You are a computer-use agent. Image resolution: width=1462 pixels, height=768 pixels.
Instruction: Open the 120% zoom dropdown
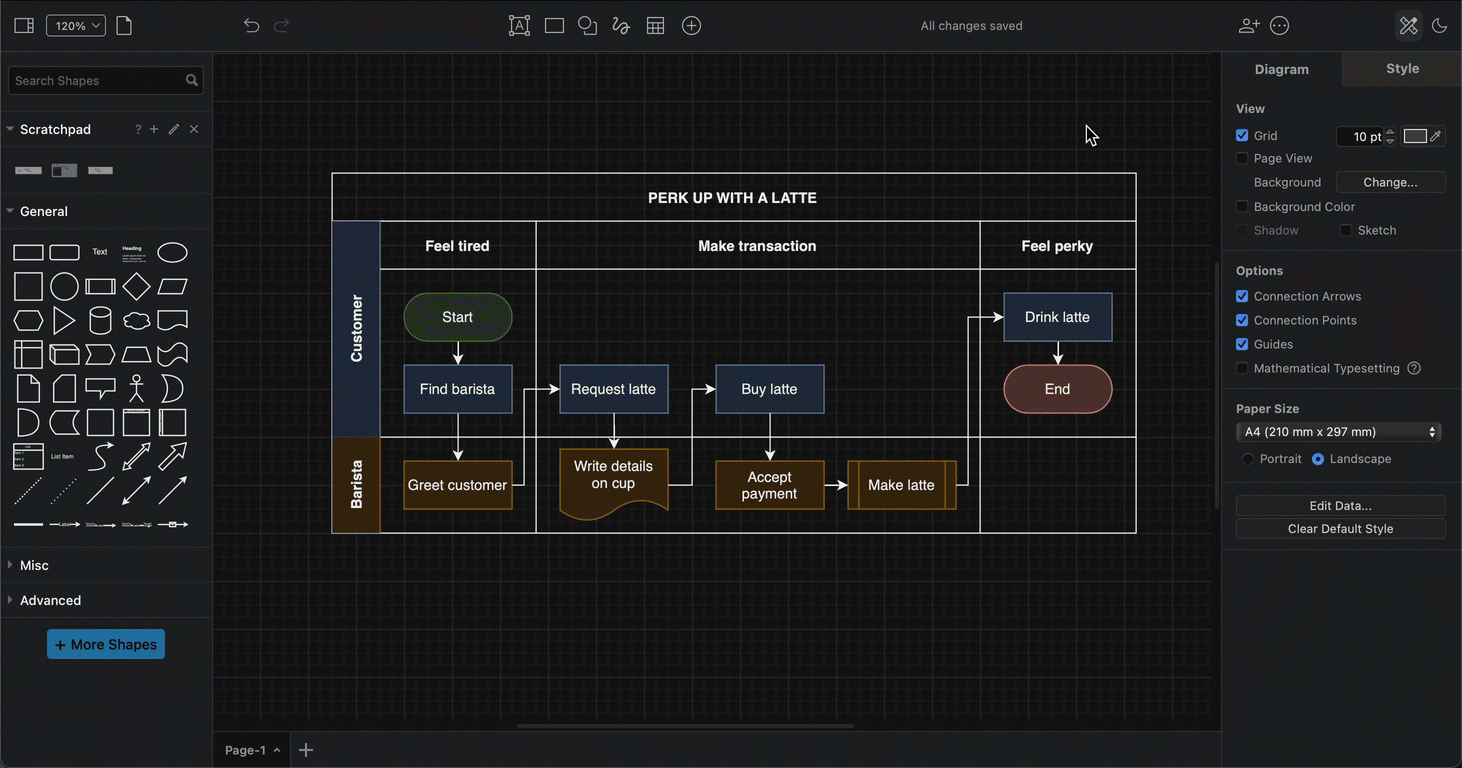pos(76,26)
